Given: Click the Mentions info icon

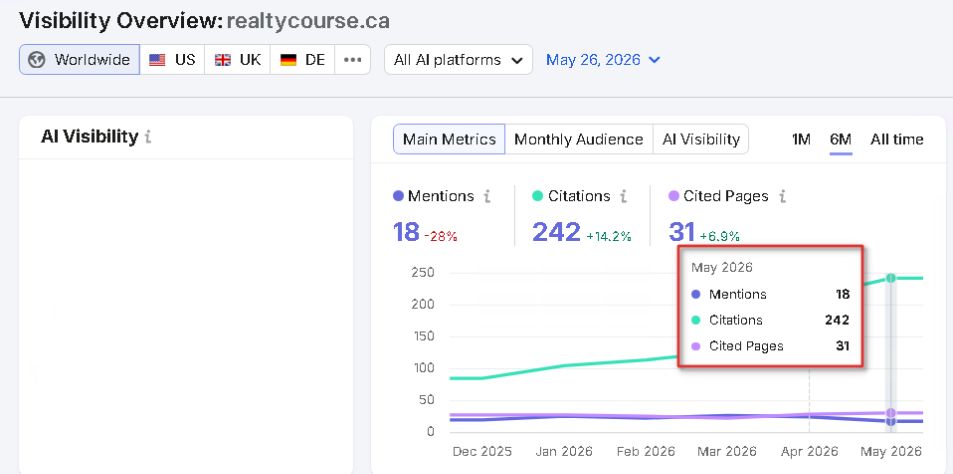Looking at the screenshot, I should point(487,196).
